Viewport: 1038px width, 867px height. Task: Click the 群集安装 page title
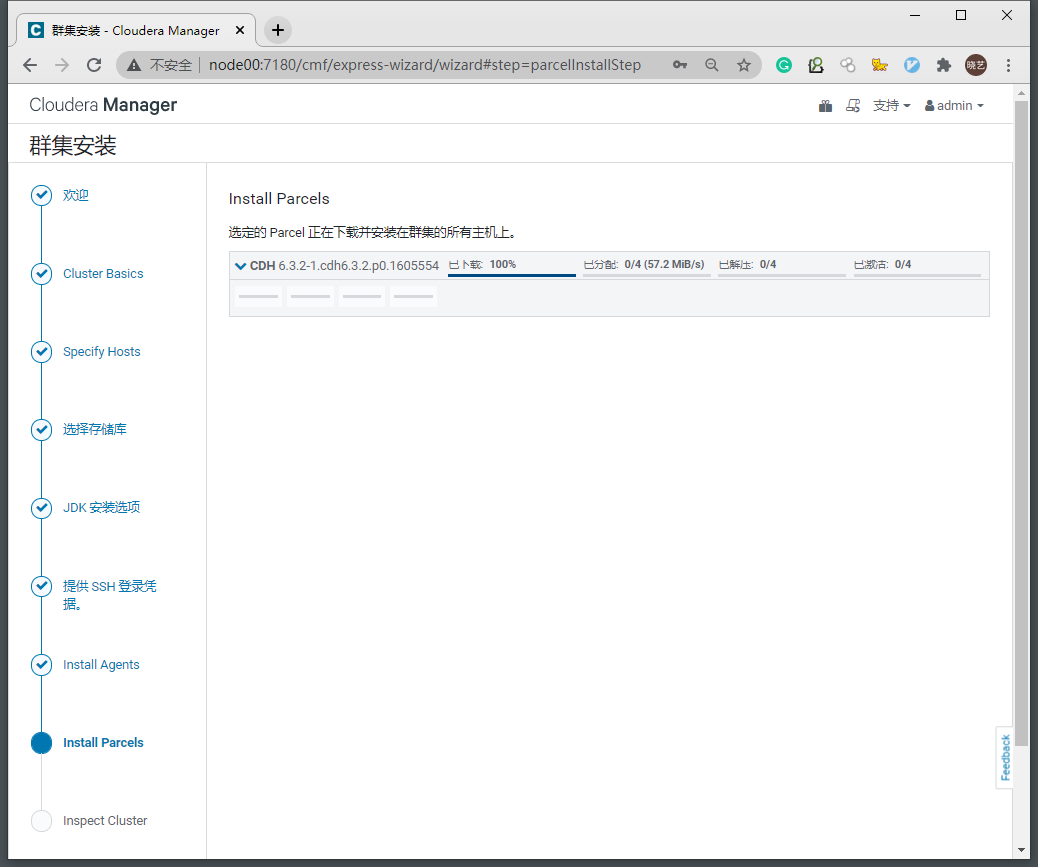point(73,145)
